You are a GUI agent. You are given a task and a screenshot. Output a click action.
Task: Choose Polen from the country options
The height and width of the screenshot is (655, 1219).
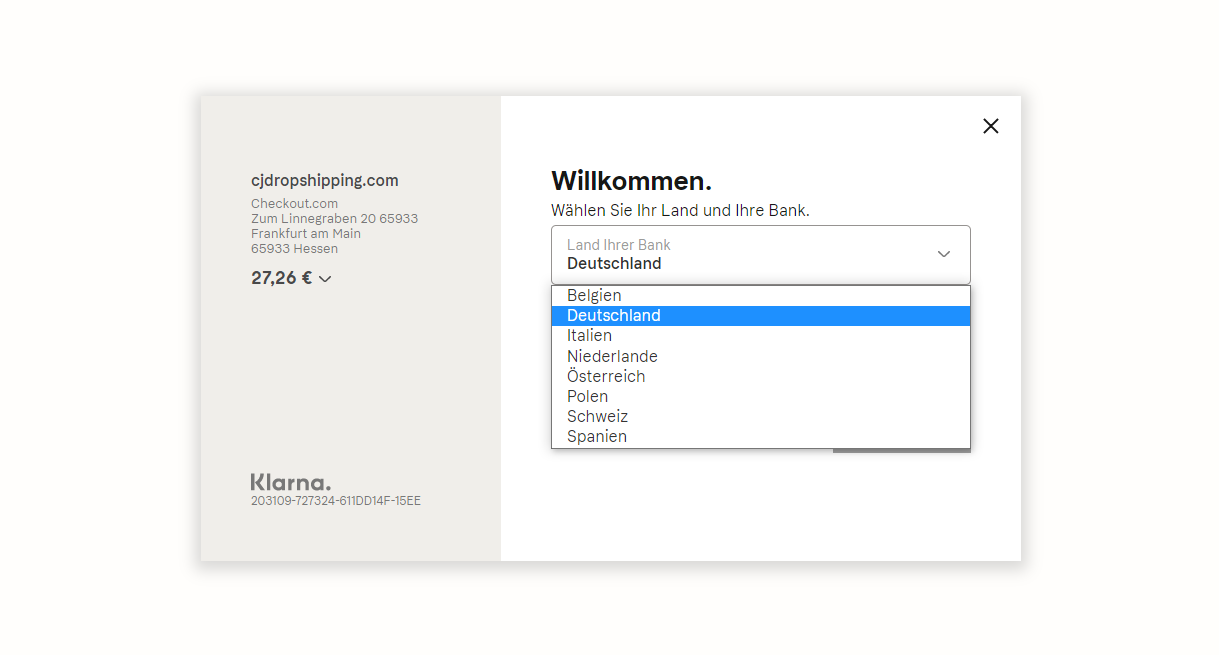(587, 396)
